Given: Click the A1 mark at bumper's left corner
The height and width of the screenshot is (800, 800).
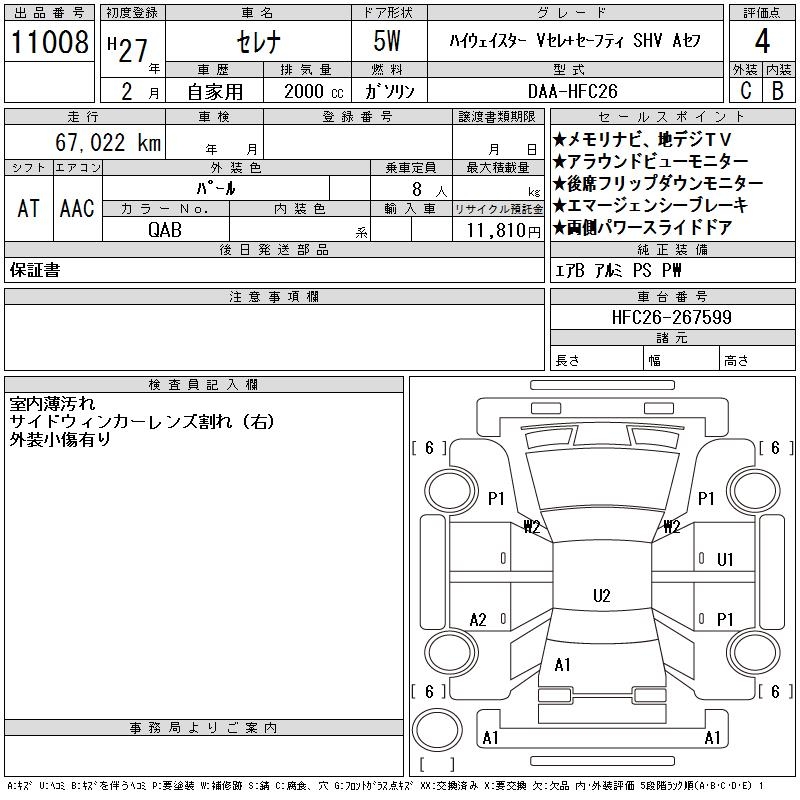Looking at the screenshot, I should tap(490, 737).
